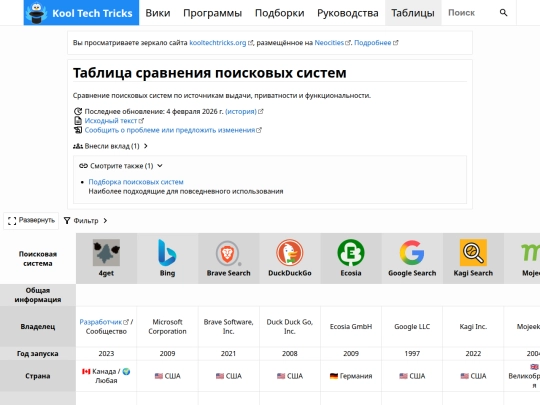540x405 pixels.
Task: Select the 4get search engine logo
Action: [106, 252]
